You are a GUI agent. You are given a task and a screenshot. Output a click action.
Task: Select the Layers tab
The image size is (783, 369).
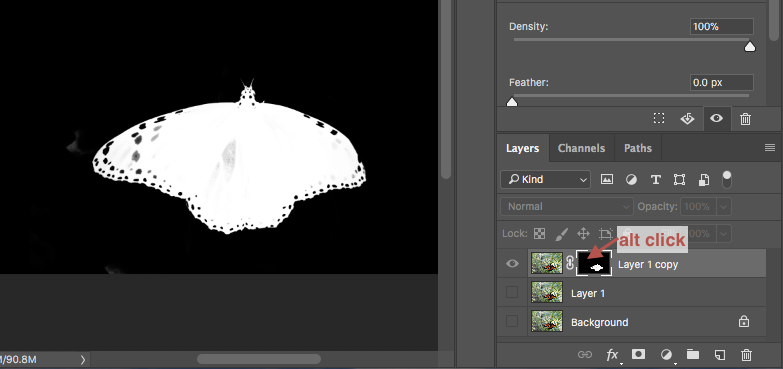tap(522, 148)
